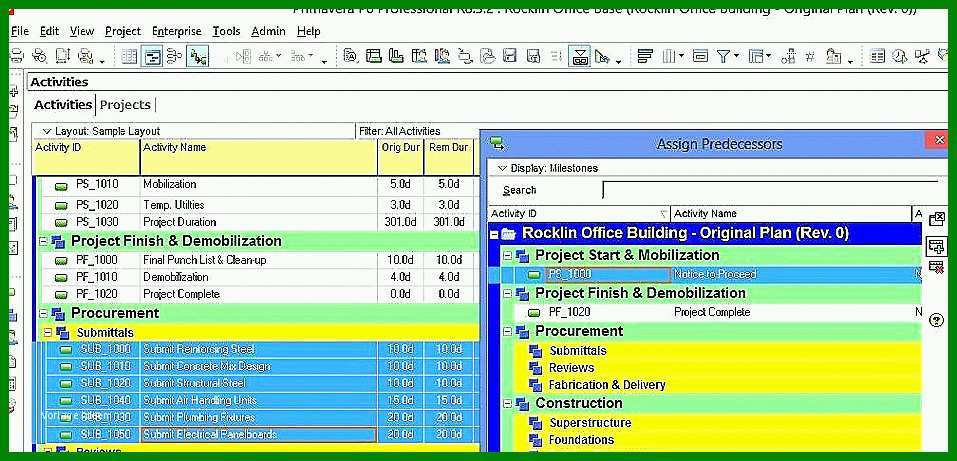
Task: Click the Assign Predecessors title bar icon
Action: pyautogui.click(x=497, y=144)
